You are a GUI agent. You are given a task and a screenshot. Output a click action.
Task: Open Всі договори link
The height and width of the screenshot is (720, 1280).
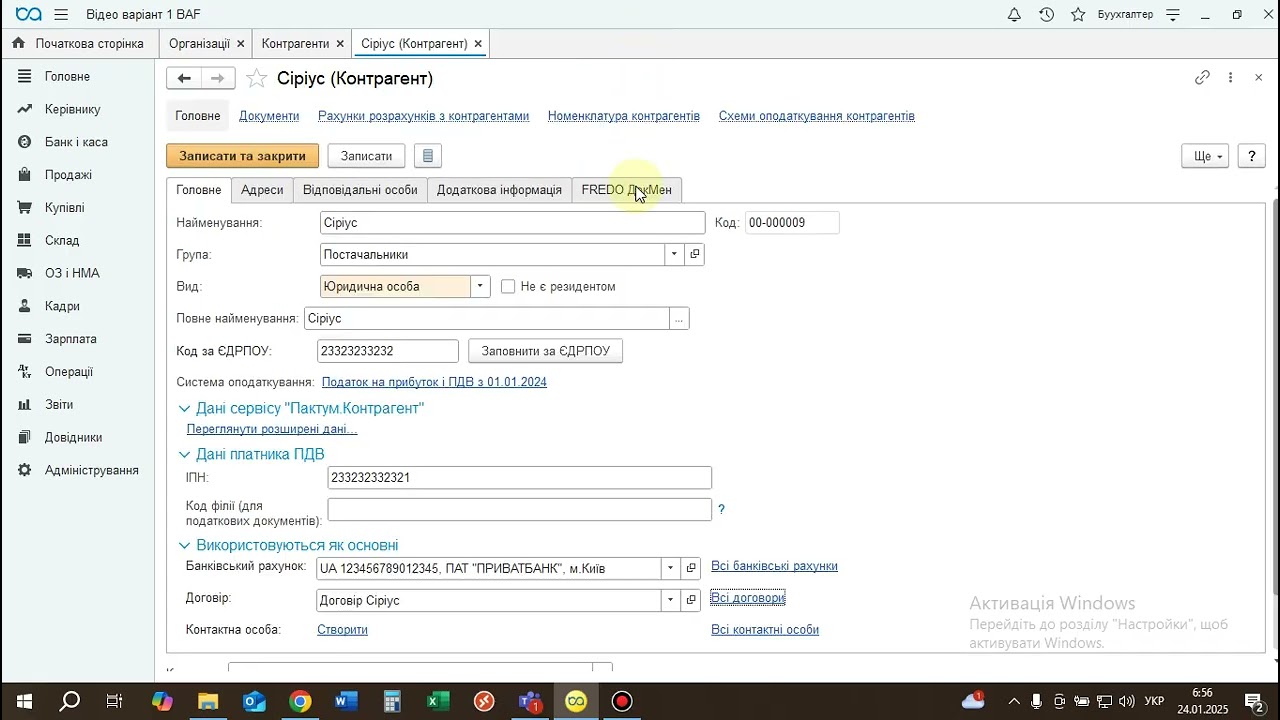pos(748,598)
